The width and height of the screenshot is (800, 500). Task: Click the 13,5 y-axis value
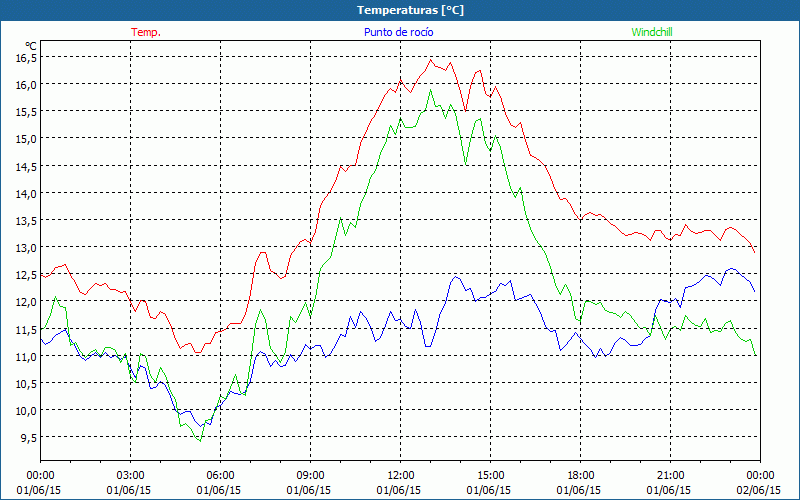[27, 220]
